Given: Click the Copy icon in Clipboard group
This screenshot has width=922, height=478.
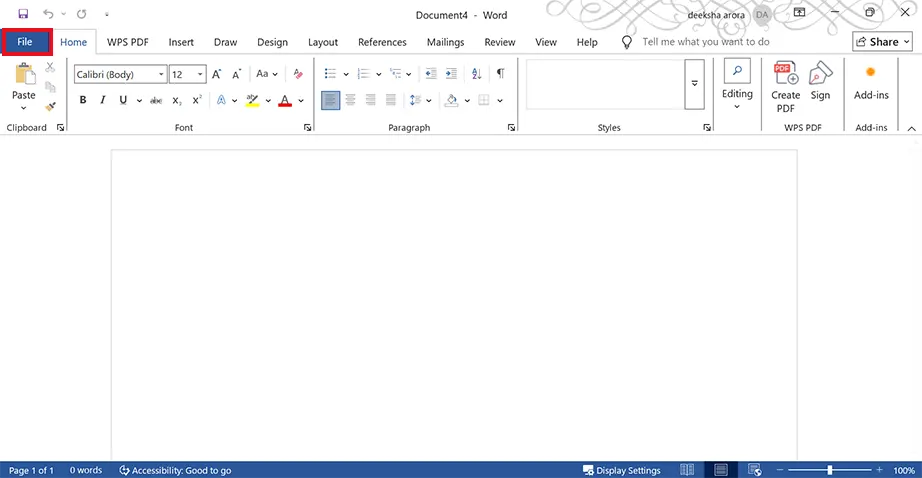Looking at the screenshot, I should coord(50,87).
